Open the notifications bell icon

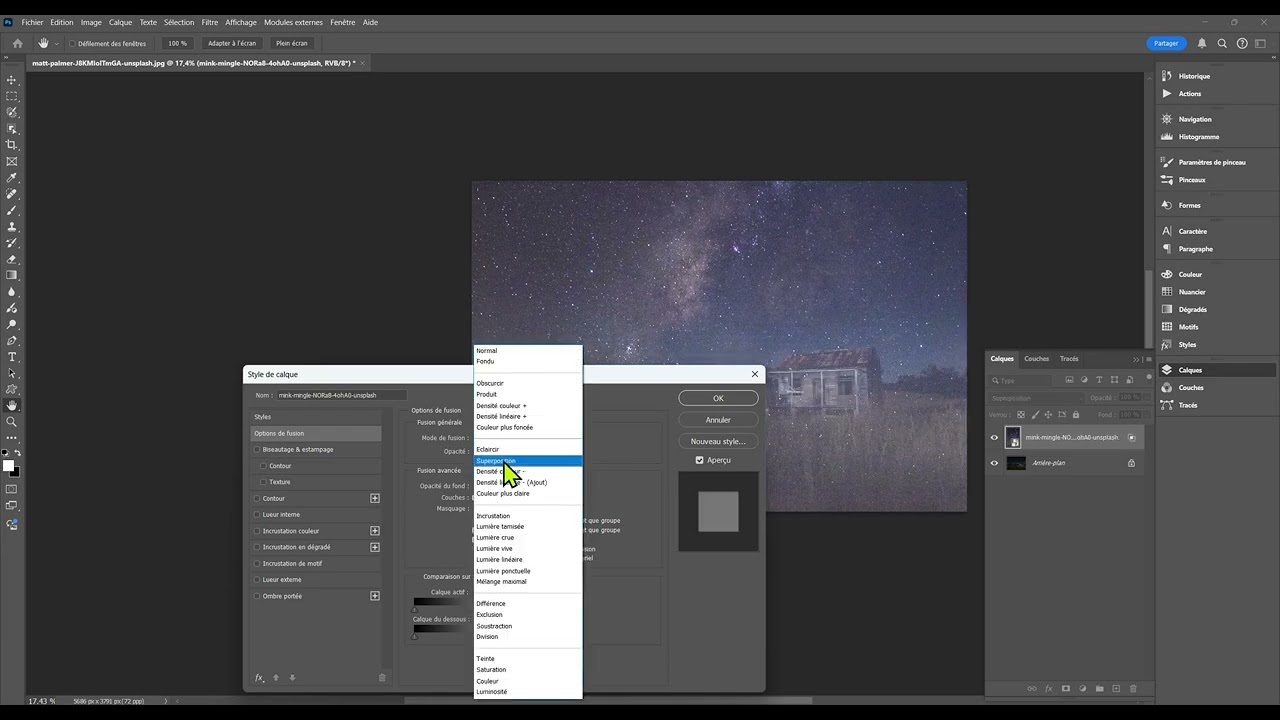point(1202,43)
